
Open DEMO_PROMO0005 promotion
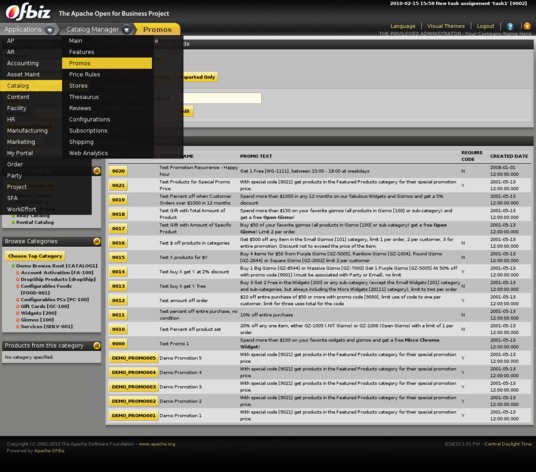click(x=134, y=358)
